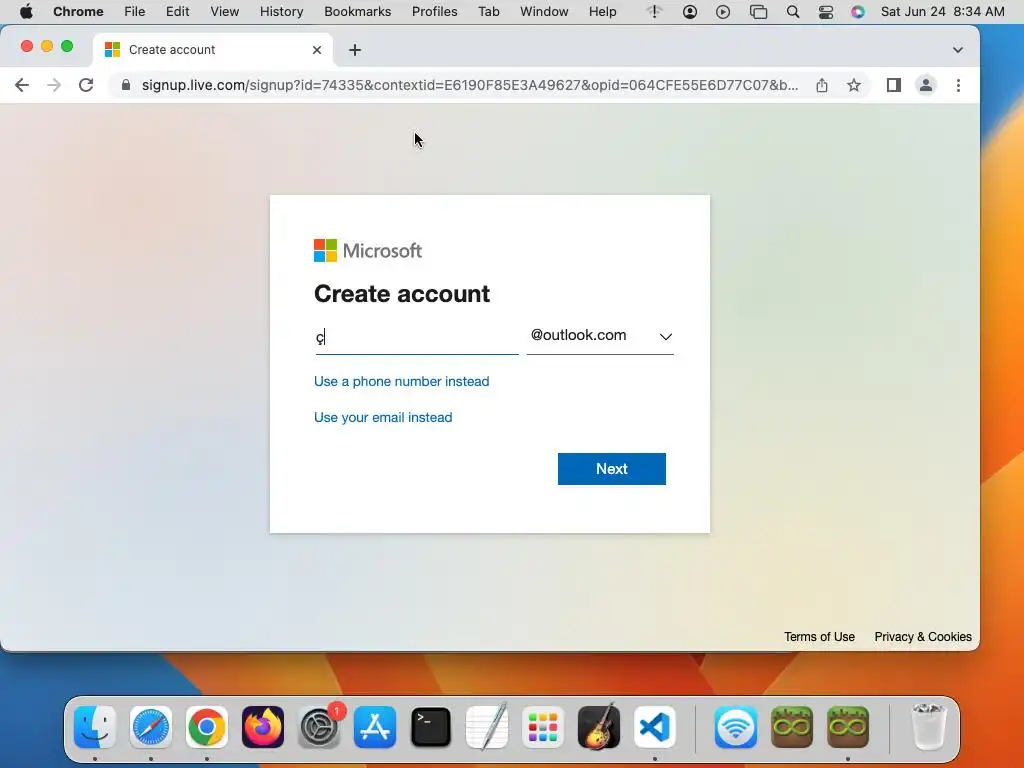
Task: Open Privacy & Cookies link
Action: tap(923, 637)
